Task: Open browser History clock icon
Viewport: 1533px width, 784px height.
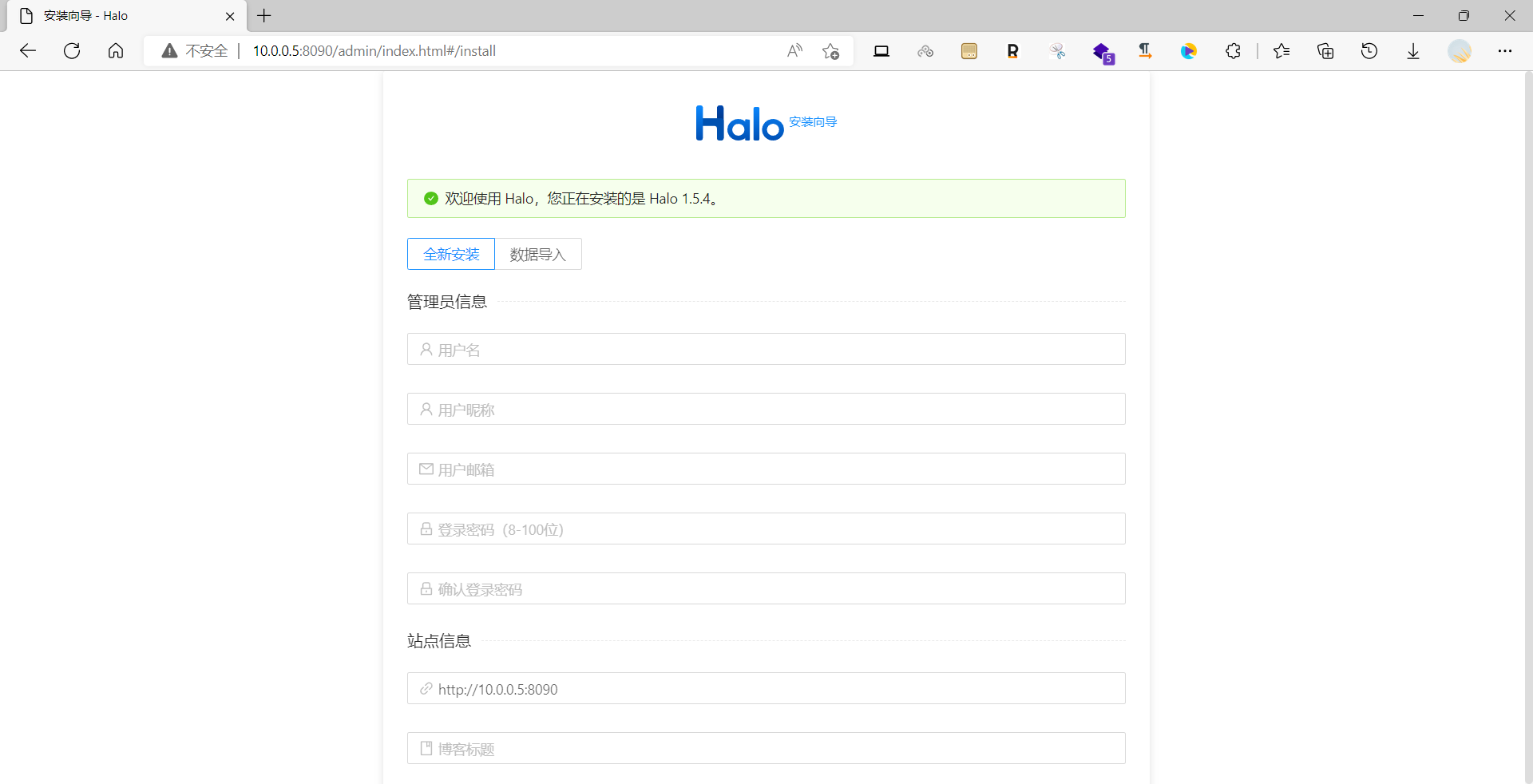Action: tap(1369, 51)
